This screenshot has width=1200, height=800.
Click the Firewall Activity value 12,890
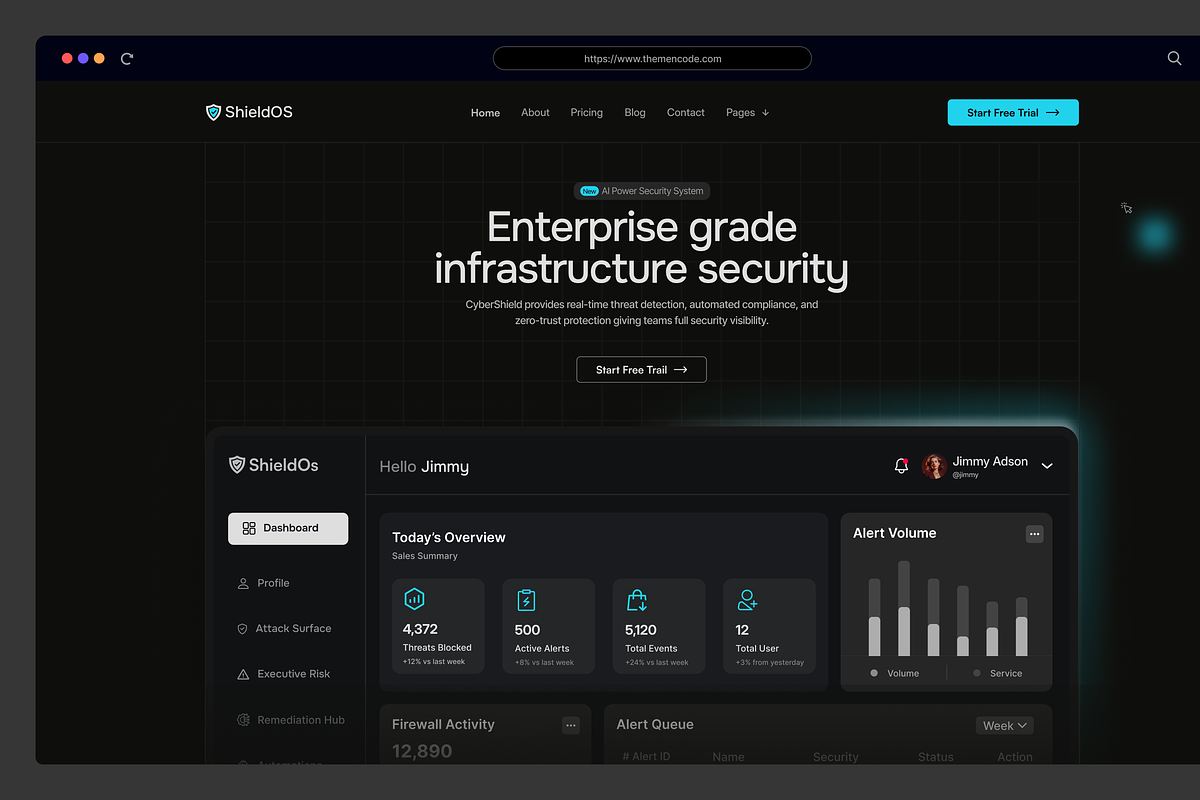pos(422,751)
